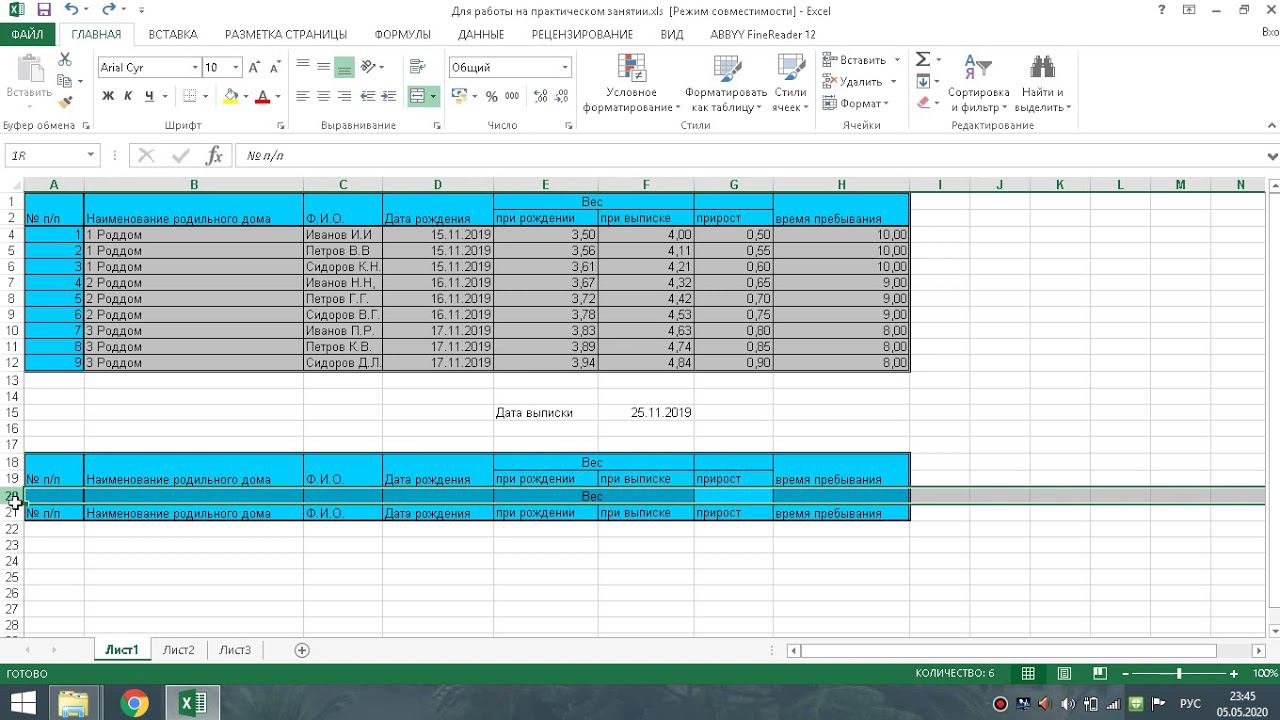Toggle underline formatting (Ч)
The height and width of the screenshot is (720, 1280).
coord(149,96)
